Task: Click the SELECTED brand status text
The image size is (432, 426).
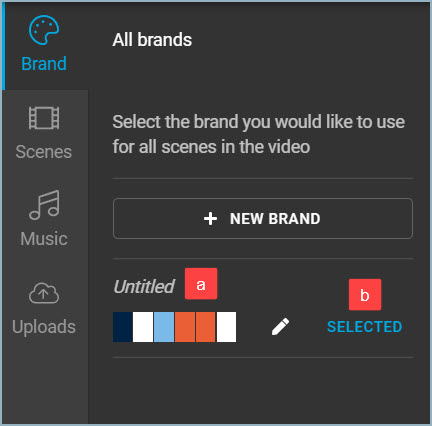Action: (364, 327)
